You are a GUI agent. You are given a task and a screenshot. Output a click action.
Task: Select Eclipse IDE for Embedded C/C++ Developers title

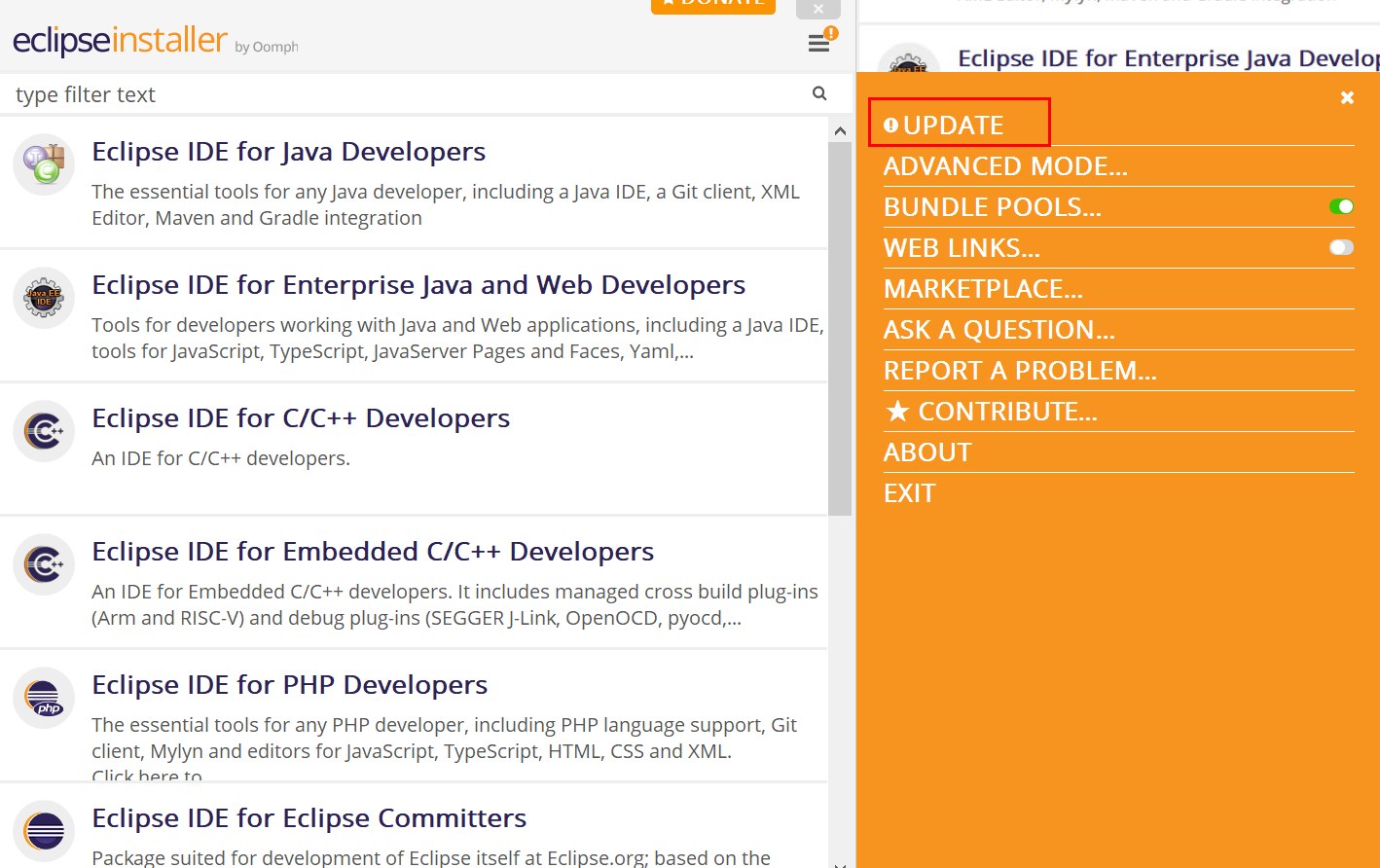pyautogui.click(x=373, y=552)
